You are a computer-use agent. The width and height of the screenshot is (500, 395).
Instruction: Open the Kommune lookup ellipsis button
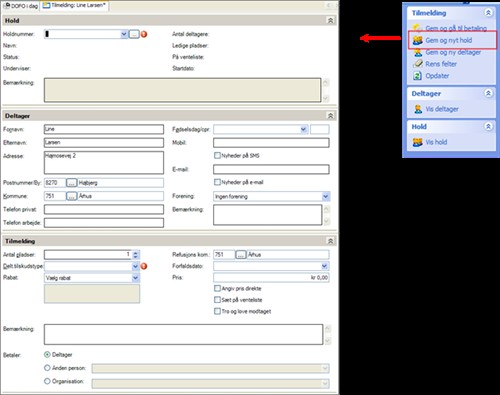point(71,196)
